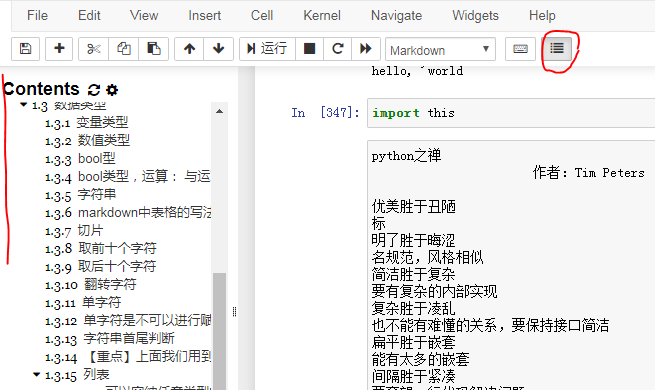The image size is (655, 390).
Task: Go to section 1.3.3 bool型
Action: [x=80, y=159]
